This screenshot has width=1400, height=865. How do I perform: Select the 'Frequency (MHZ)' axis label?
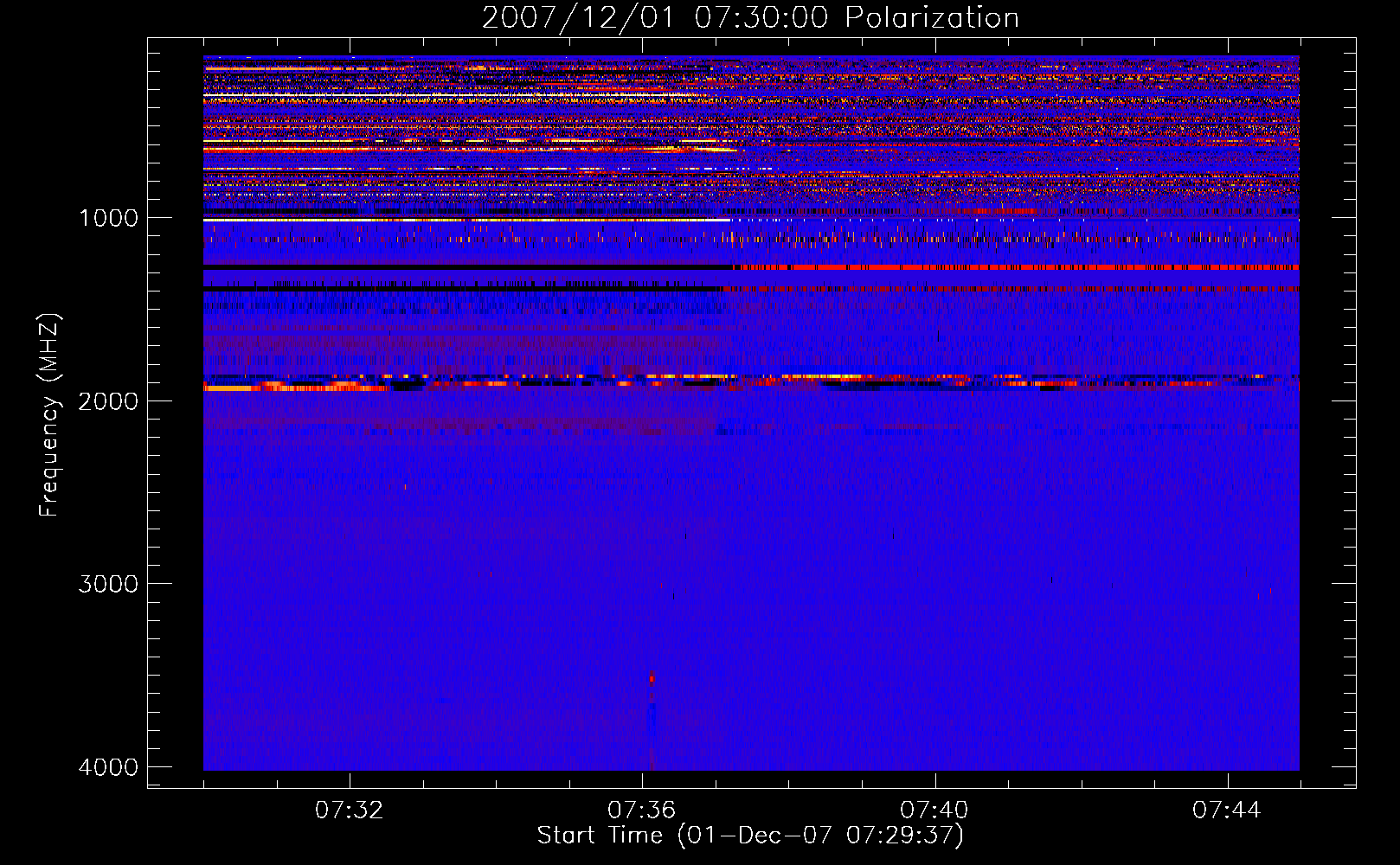click(50, 415)
